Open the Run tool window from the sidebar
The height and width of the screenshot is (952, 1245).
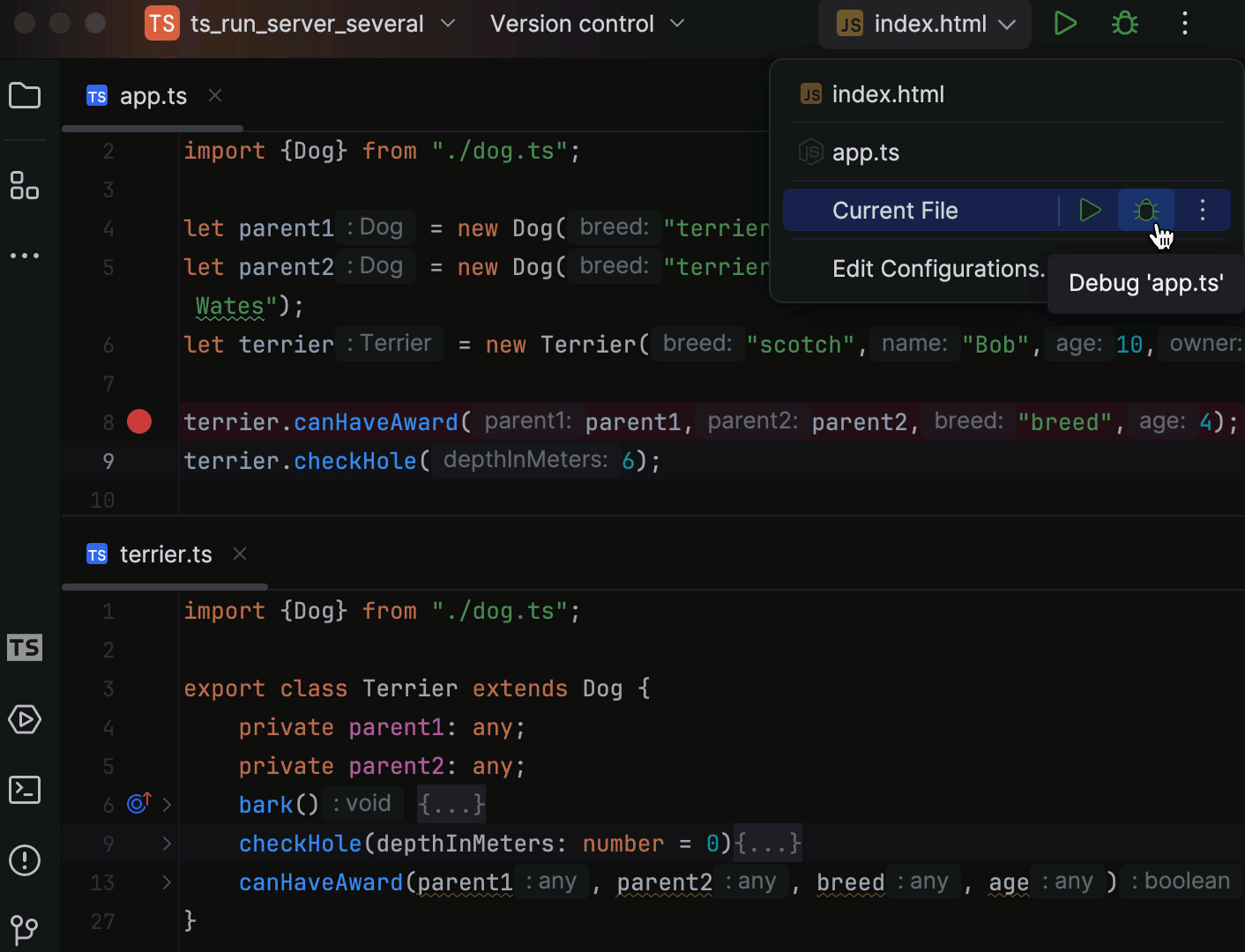click(x=25, y=719)
